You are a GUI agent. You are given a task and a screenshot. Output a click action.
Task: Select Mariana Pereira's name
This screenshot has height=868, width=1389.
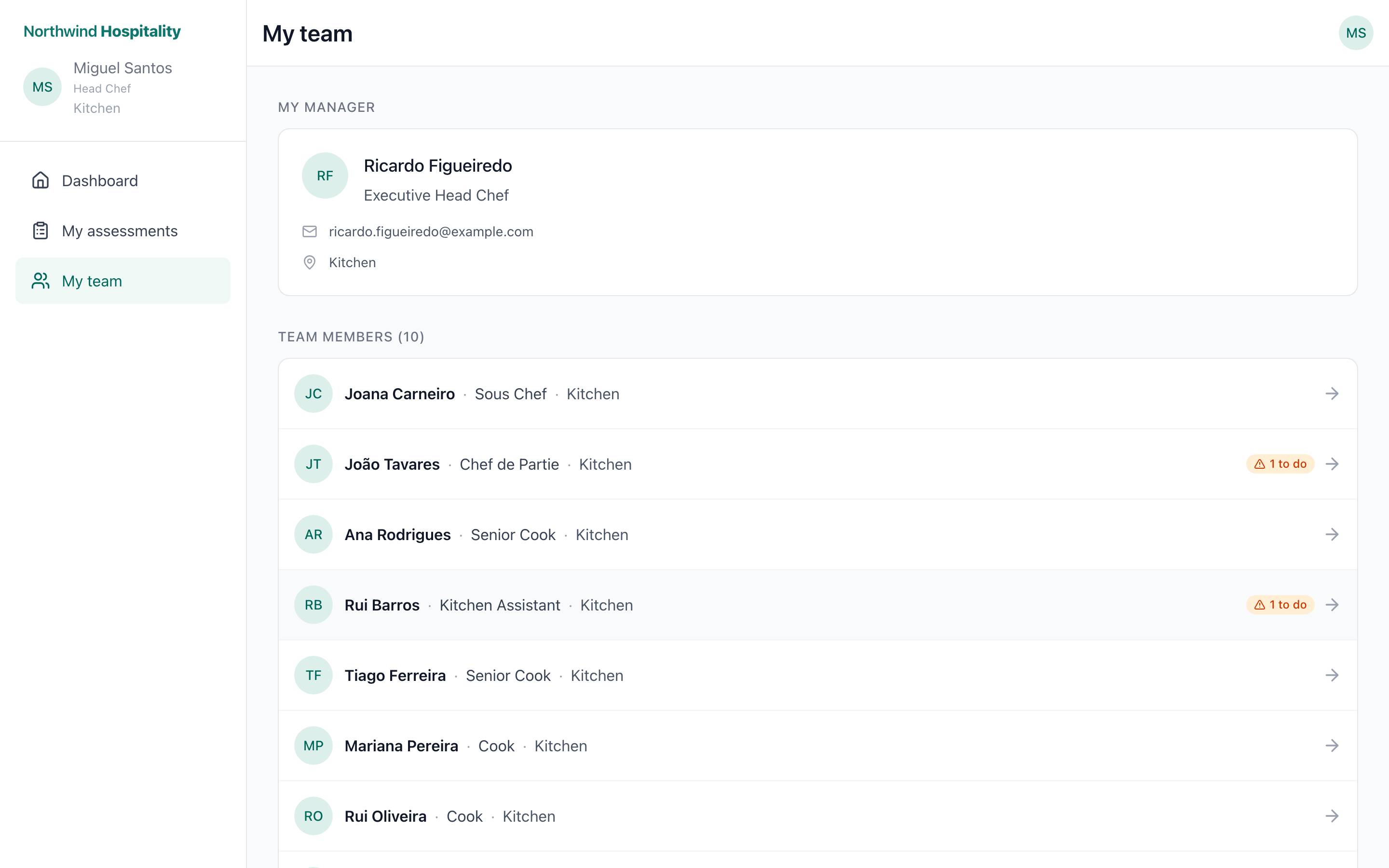[x=401, y=746]
